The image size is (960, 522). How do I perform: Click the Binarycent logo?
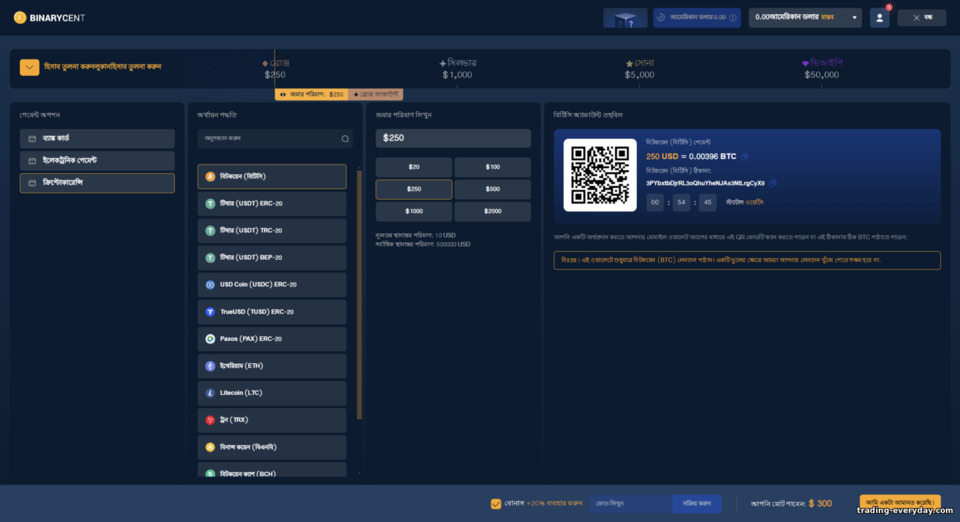(49, 18)
